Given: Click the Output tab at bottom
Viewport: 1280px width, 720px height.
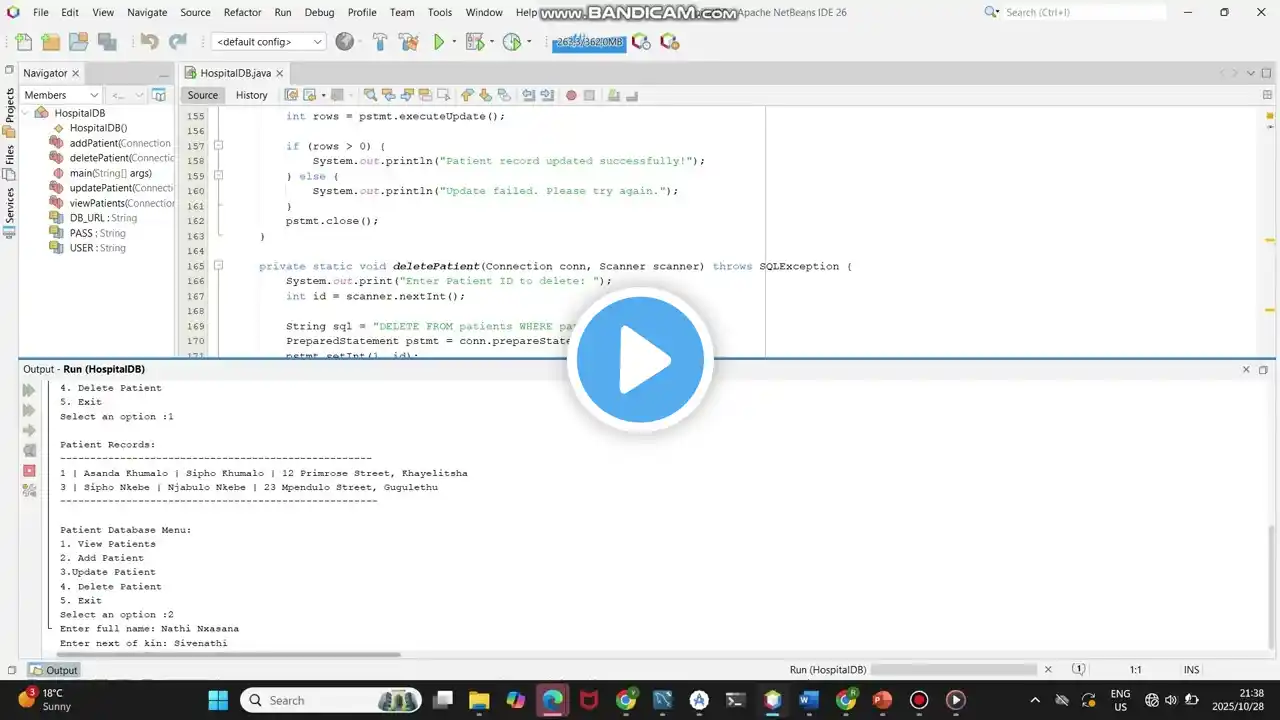Looking at the screenshot, I should coord(54,670).
